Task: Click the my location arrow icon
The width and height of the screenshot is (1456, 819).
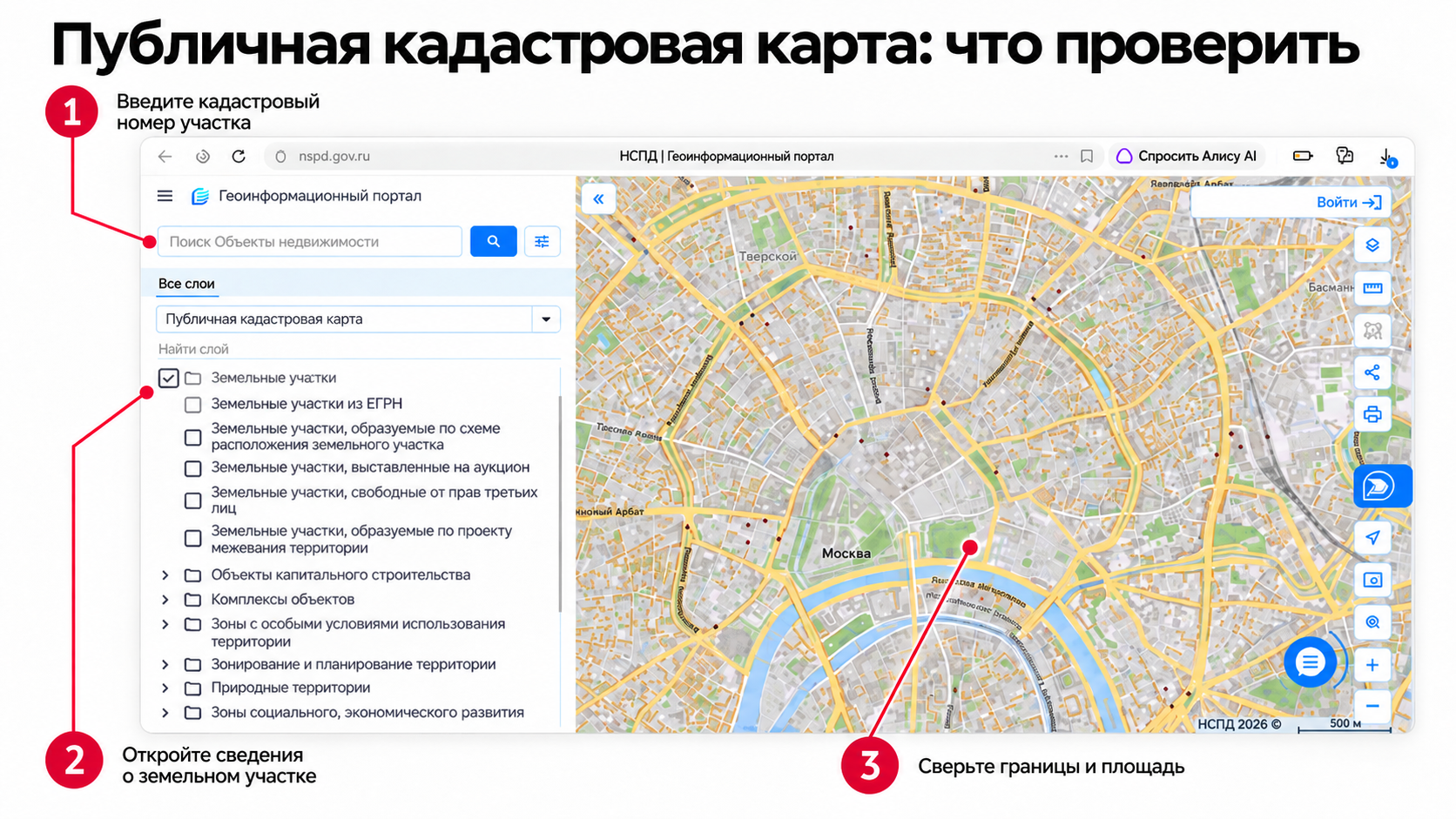Action: click(x=1372, y=538)
